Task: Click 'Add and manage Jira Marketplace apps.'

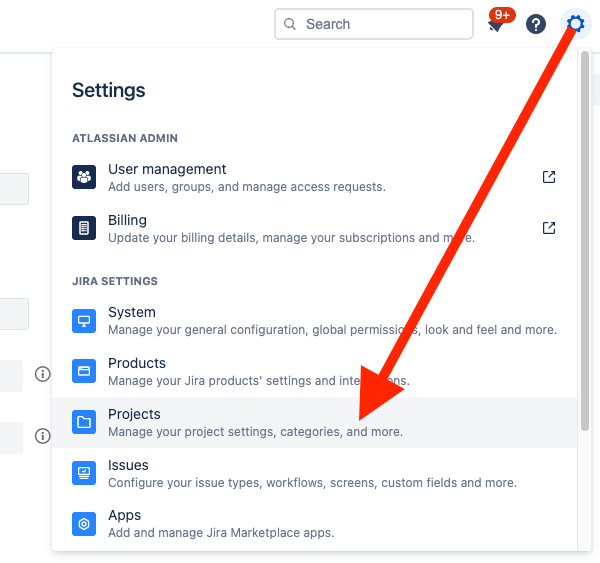Action: tap(221, 533)
